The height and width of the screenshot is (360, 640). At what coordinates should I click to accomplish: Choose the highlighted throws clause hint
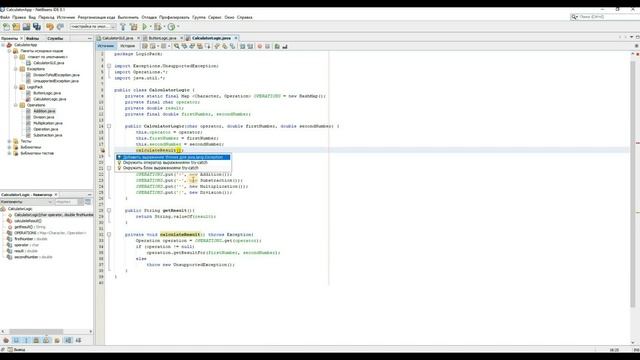click(x=173, y=157)
